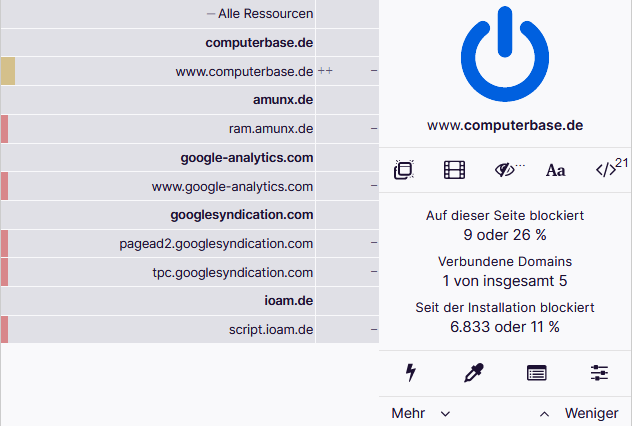Viewport: 632px width, 426px height.
Task: Click red rule cell for tpc.googlesyndication.com
Action: click(4, 272)
